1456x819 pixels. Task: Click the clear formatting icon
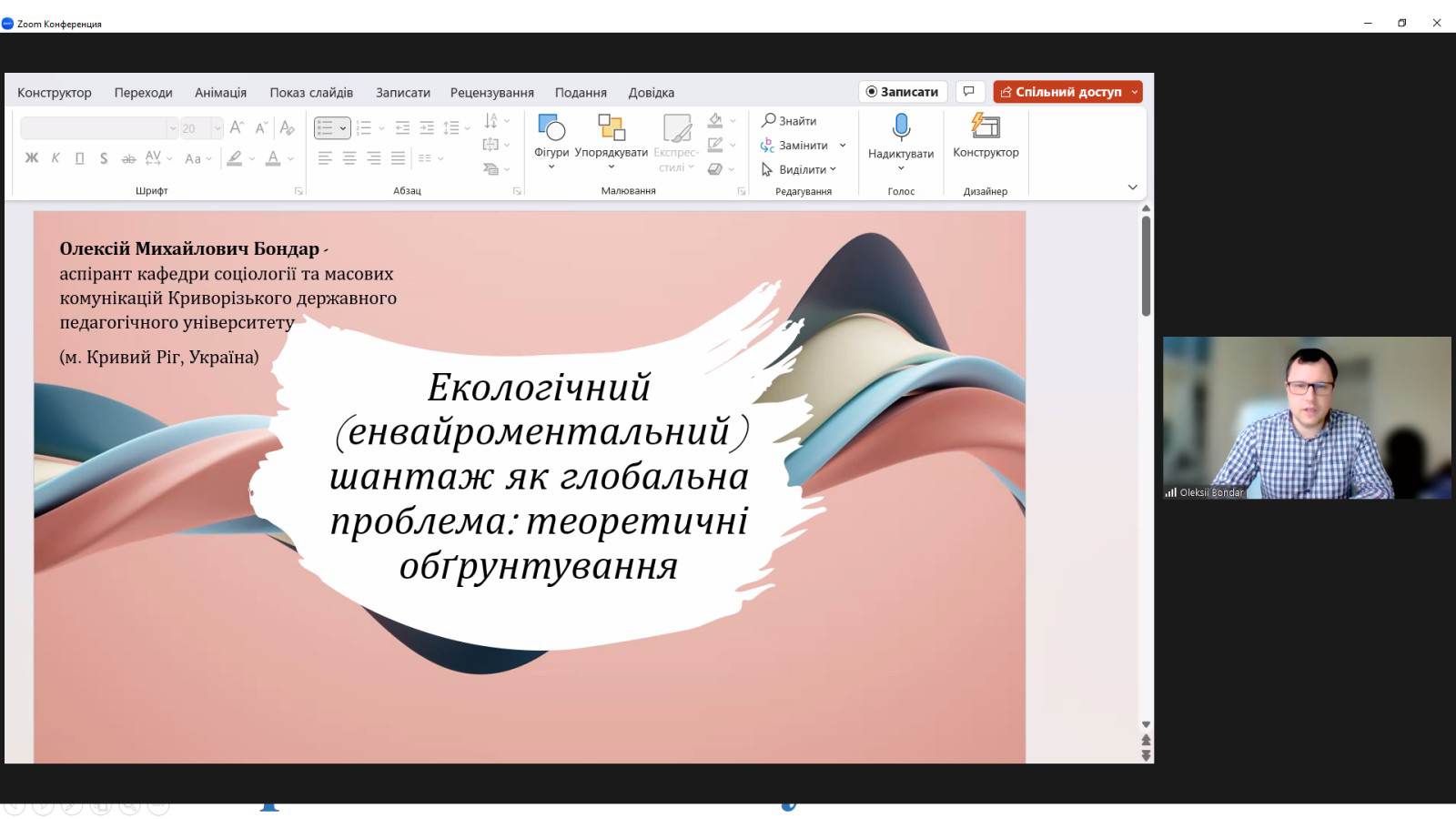point(287,128)
